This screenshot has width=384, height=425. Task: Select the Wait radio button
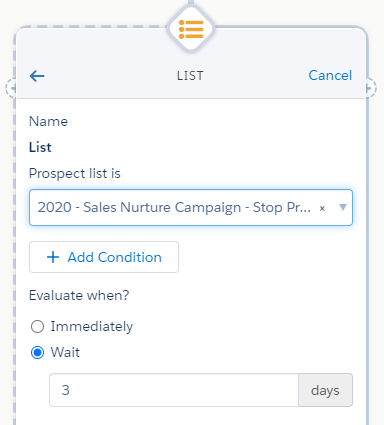(x=37, y=352)
